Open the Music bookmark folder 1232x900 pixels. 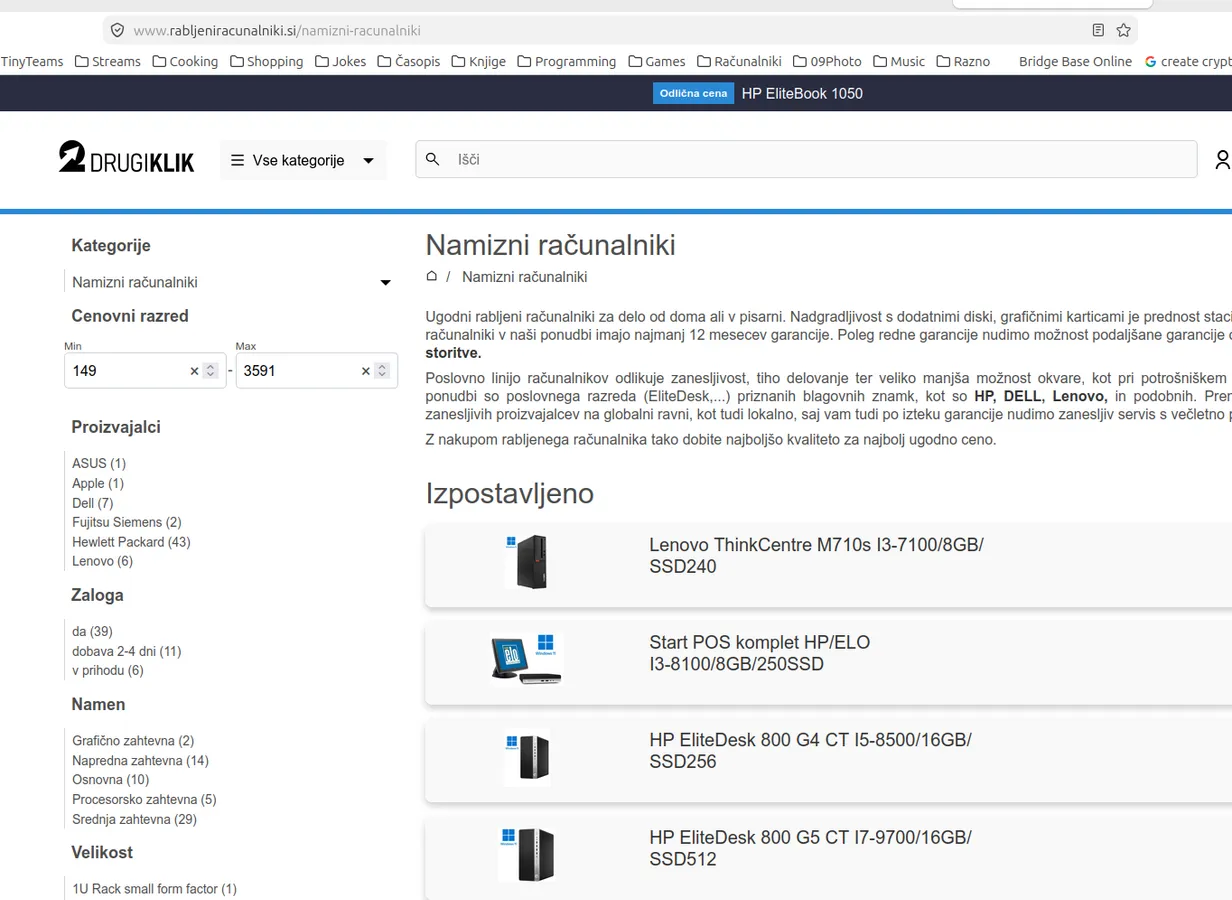pos(899,61)
